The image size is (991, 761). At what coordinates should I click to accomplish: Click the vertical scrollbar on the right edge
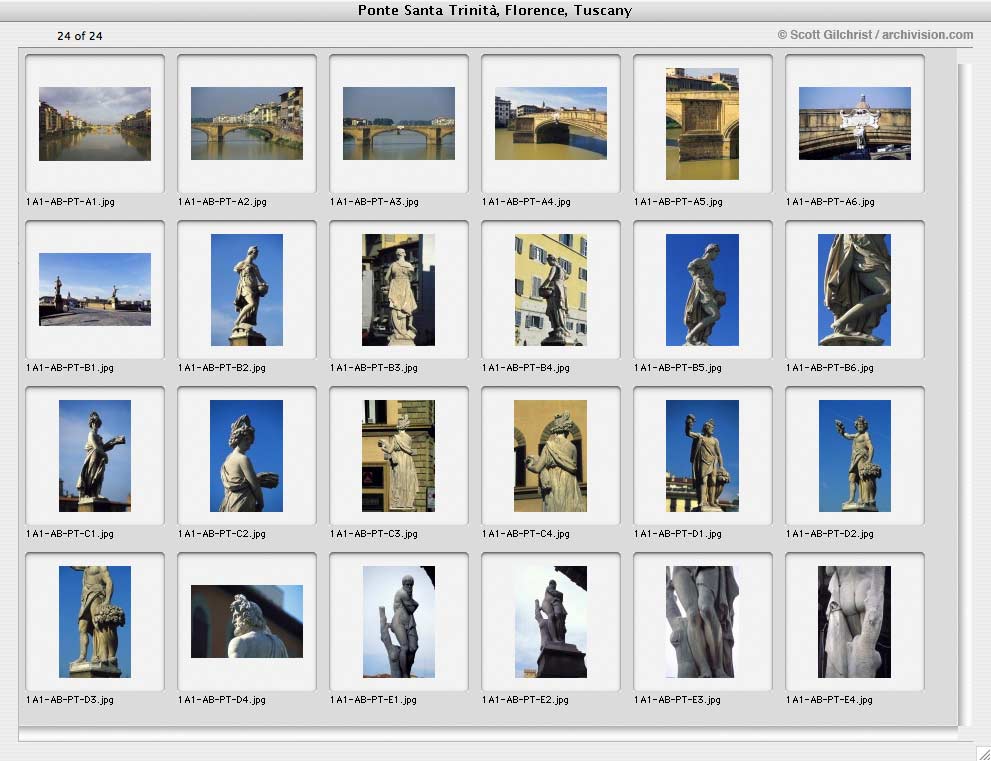pos(964,395)
